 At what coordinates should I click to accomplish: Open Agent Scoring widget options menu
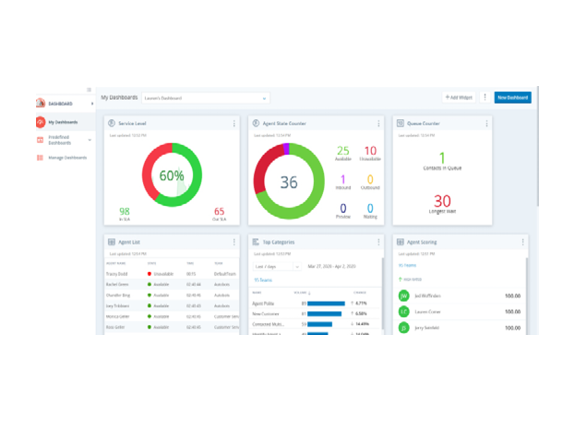click(x=523, y=242)
